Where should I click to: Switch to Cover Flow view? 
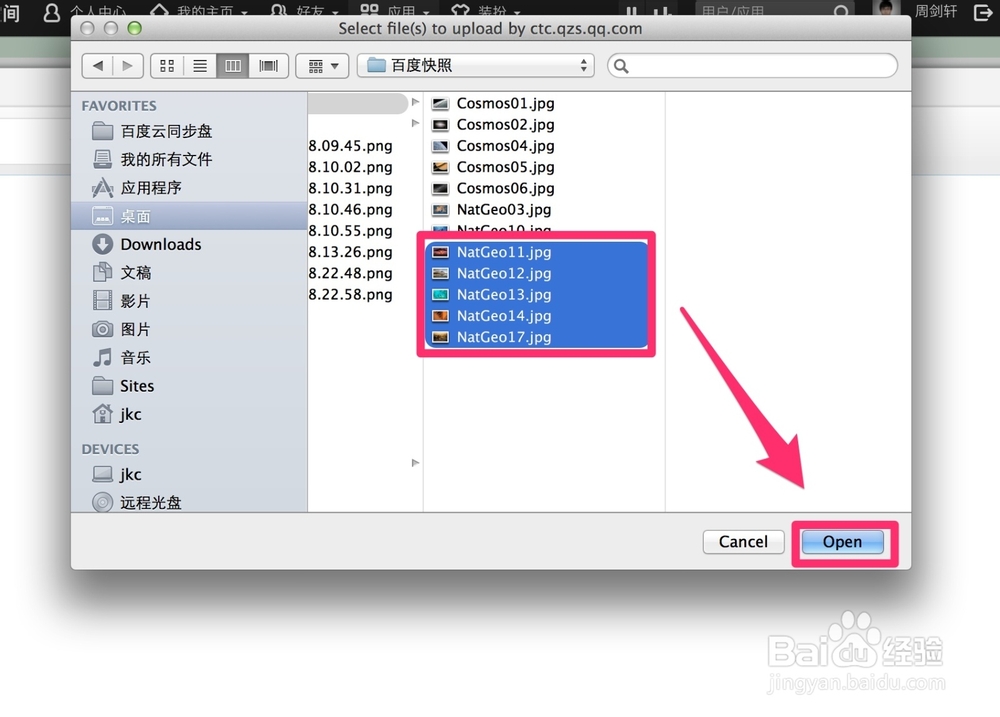tap(268, 66)
